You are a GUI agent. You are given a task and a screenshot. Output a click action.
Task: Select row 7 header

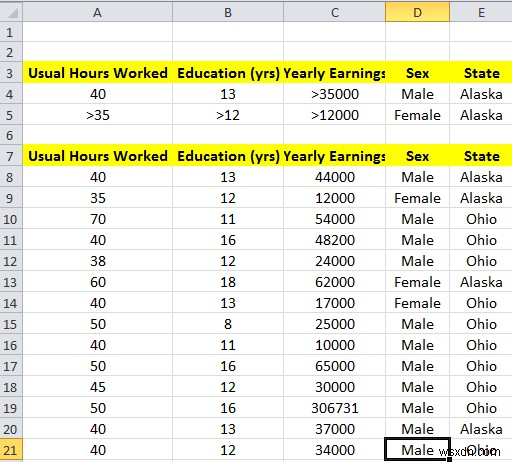[x=11, y=156]
